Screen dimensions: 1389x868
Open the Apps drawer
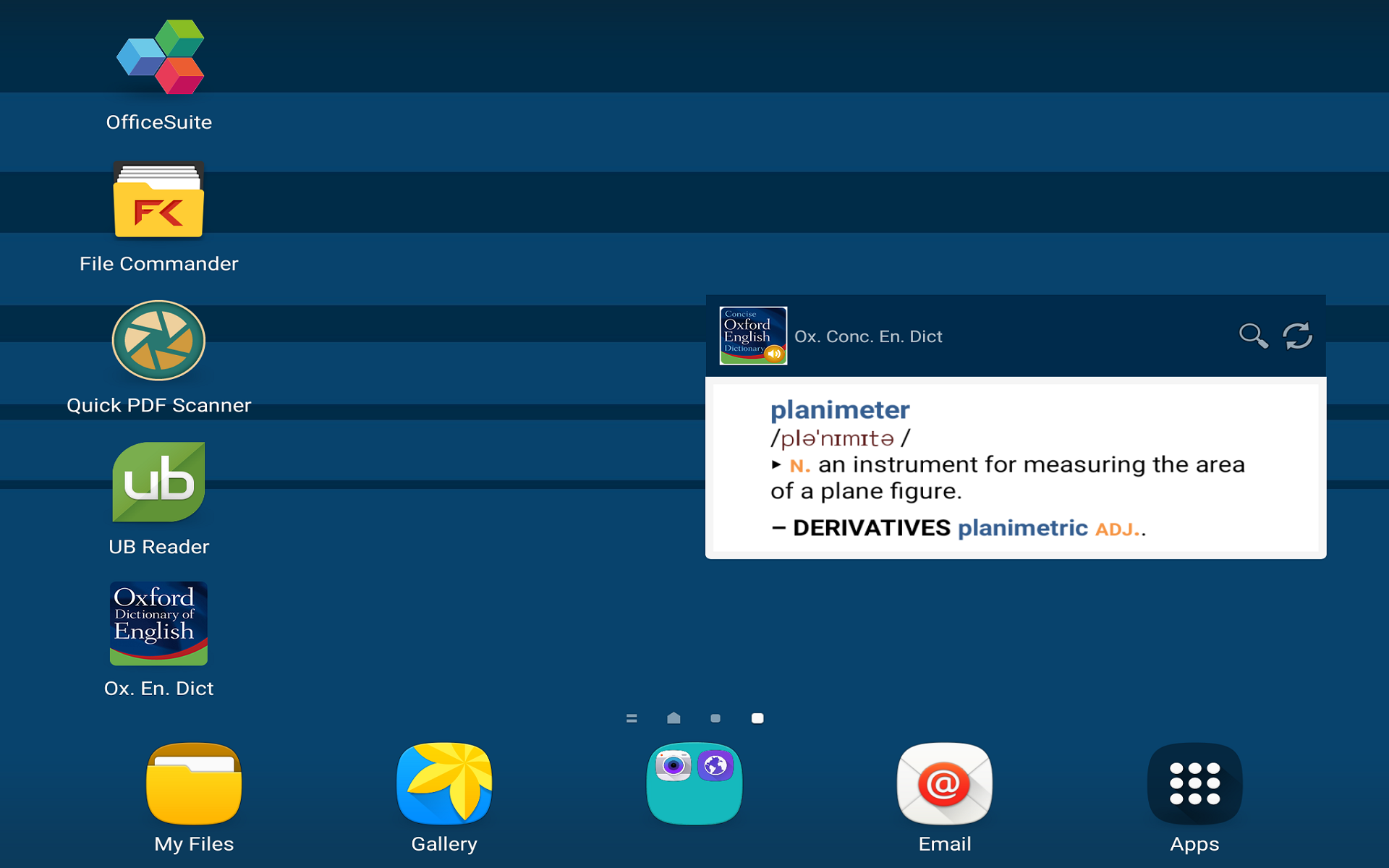point(1194,785)
